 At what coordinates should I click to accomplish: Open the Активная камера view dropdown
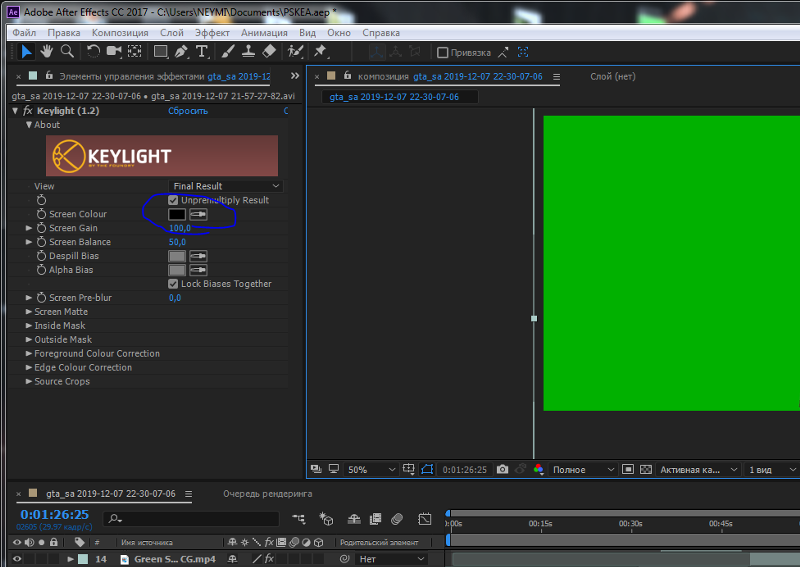(698, 470)
